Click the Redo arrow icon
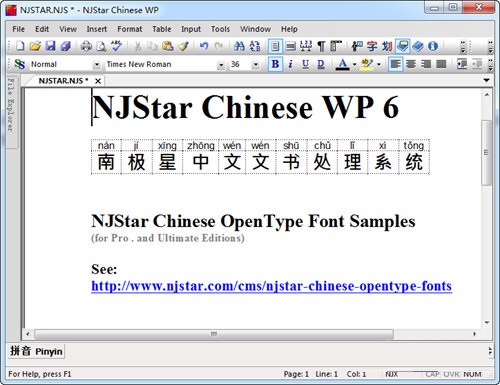This screenshot has width=500, height=385. click(x=219, y=46)
